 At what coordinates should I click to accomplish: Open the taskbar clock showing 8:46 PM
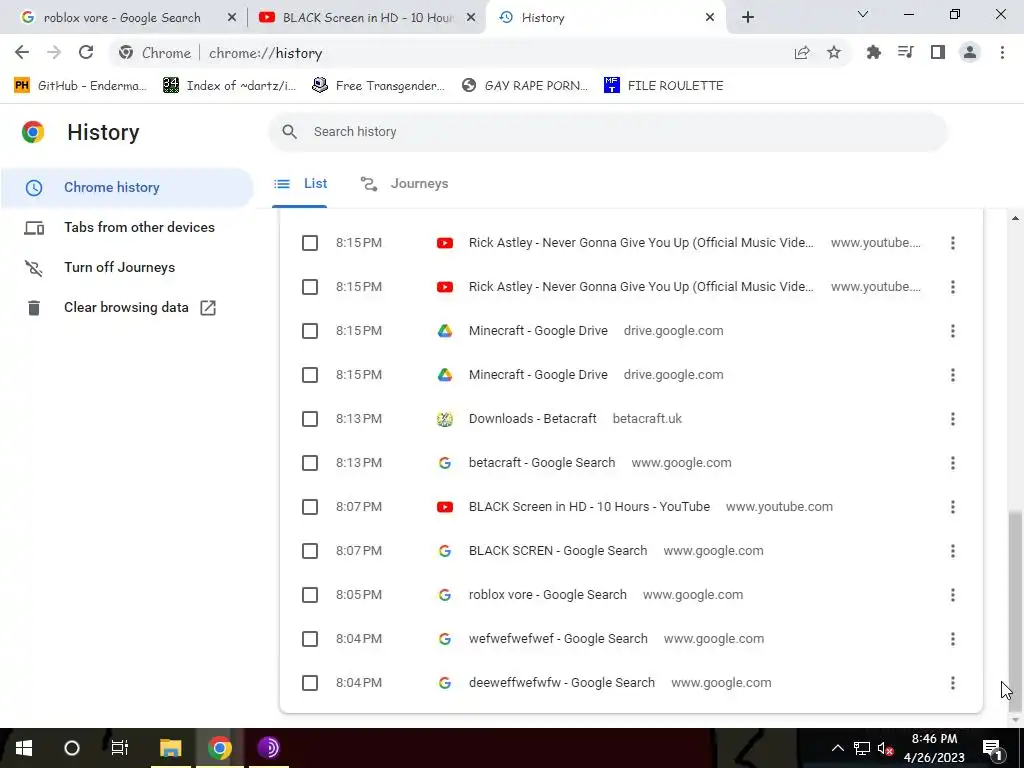coord(934,748)
